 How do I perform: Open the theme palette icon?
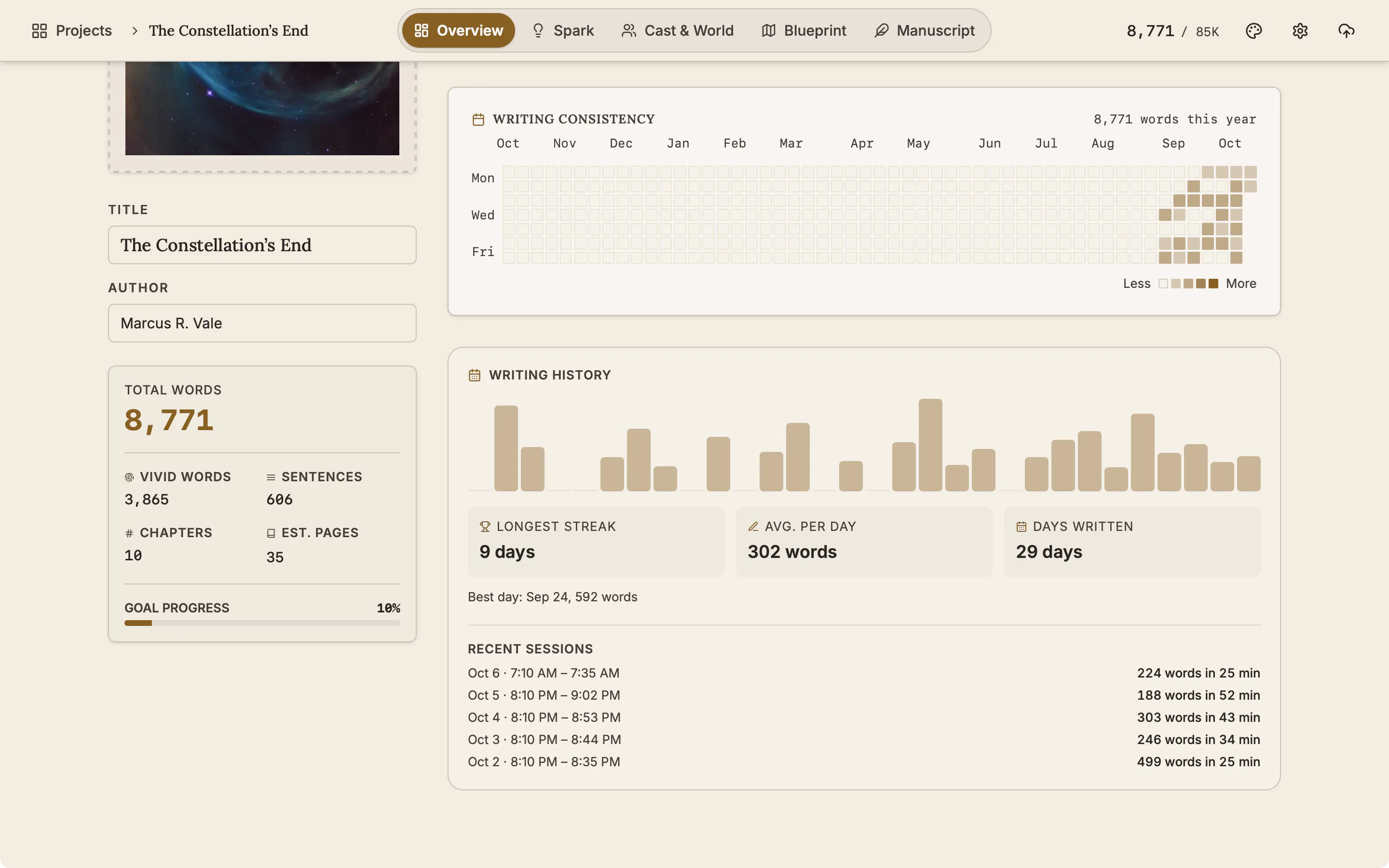tap(1253, 30)
